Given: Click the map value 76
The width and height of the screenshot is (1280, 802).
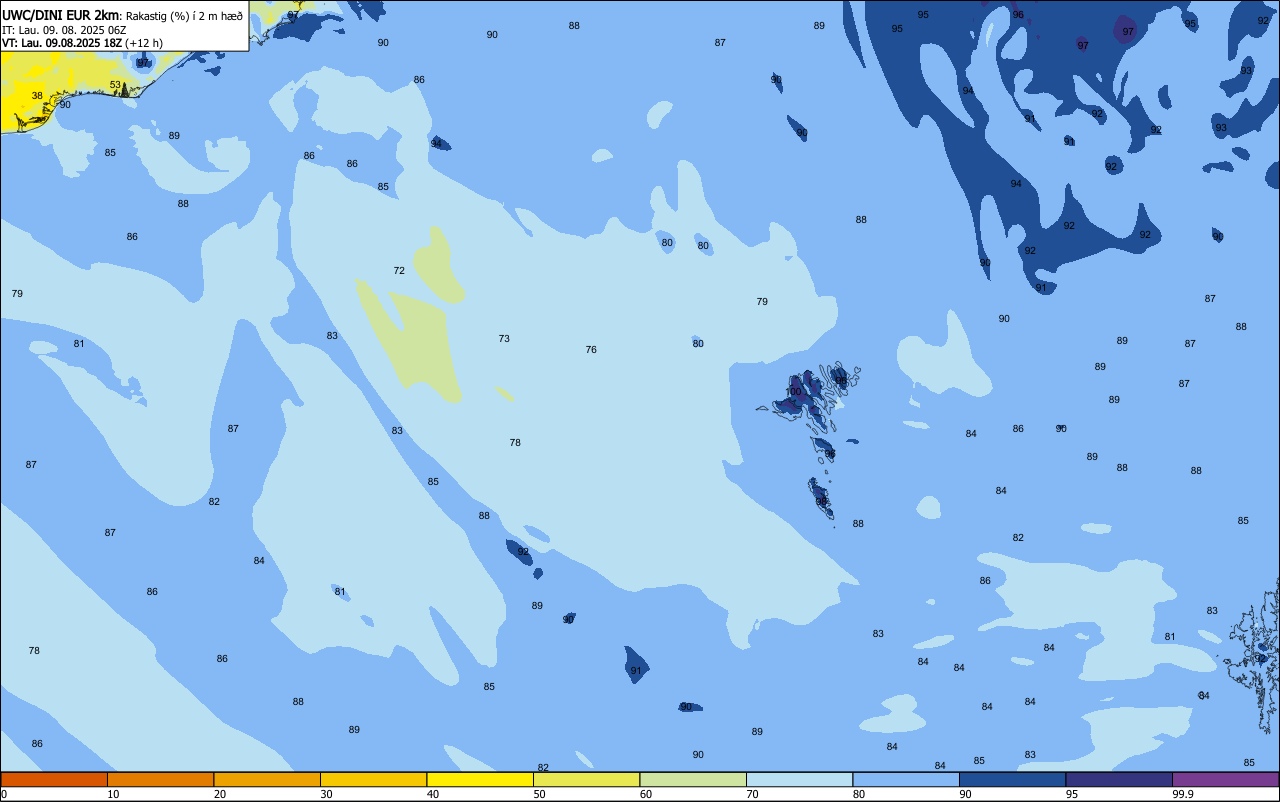Looking at the screenshot, I should [x=591, y=350].
